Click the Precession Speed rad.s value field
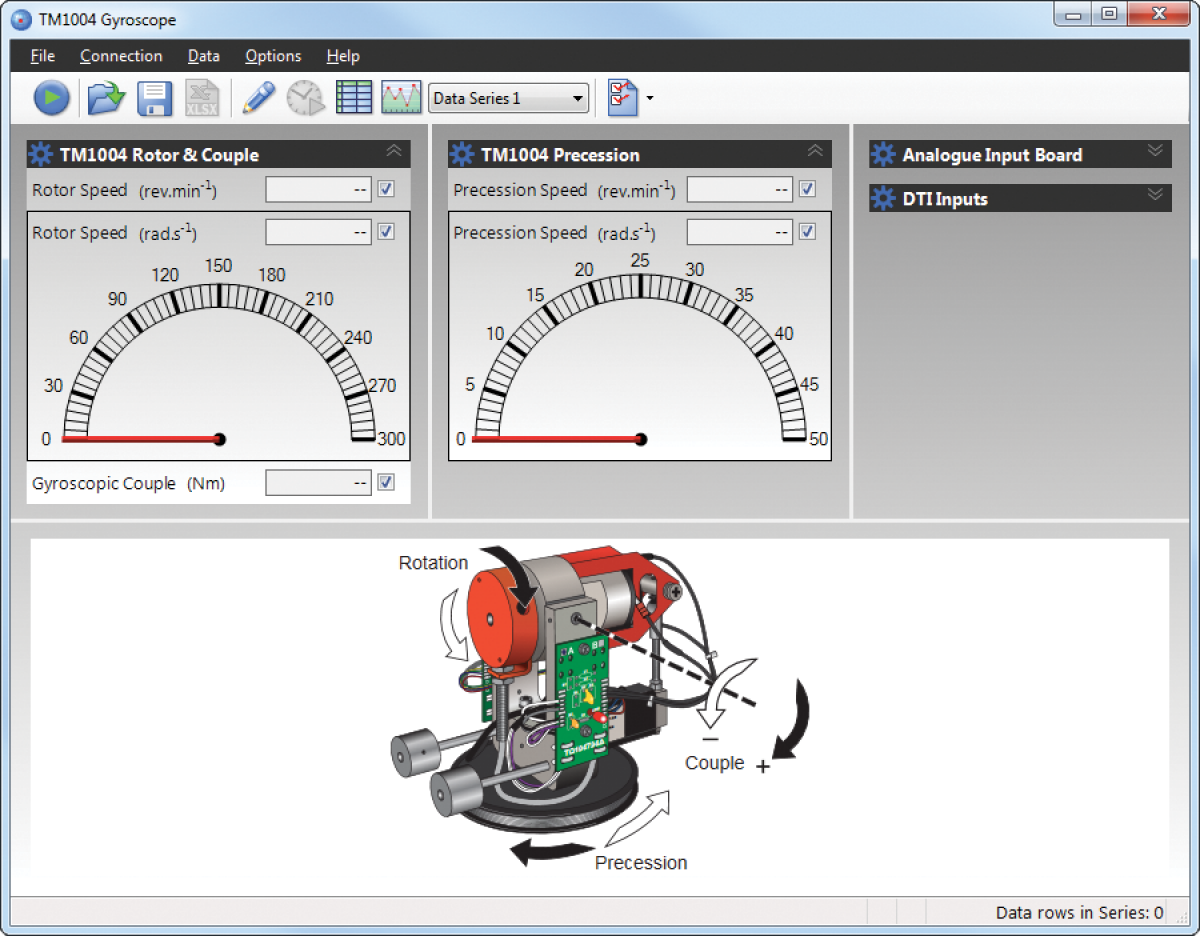This screenshot has width=1200, height=936. point(740,232)
